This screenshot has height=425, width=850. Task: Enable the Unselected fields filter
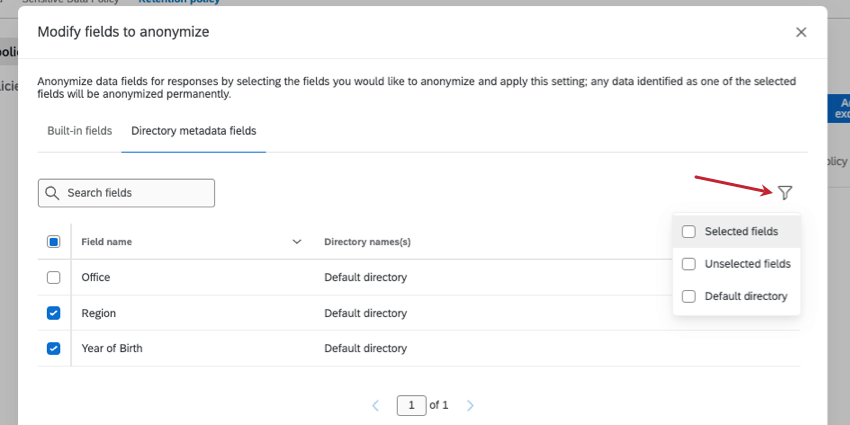click(689, 264)
